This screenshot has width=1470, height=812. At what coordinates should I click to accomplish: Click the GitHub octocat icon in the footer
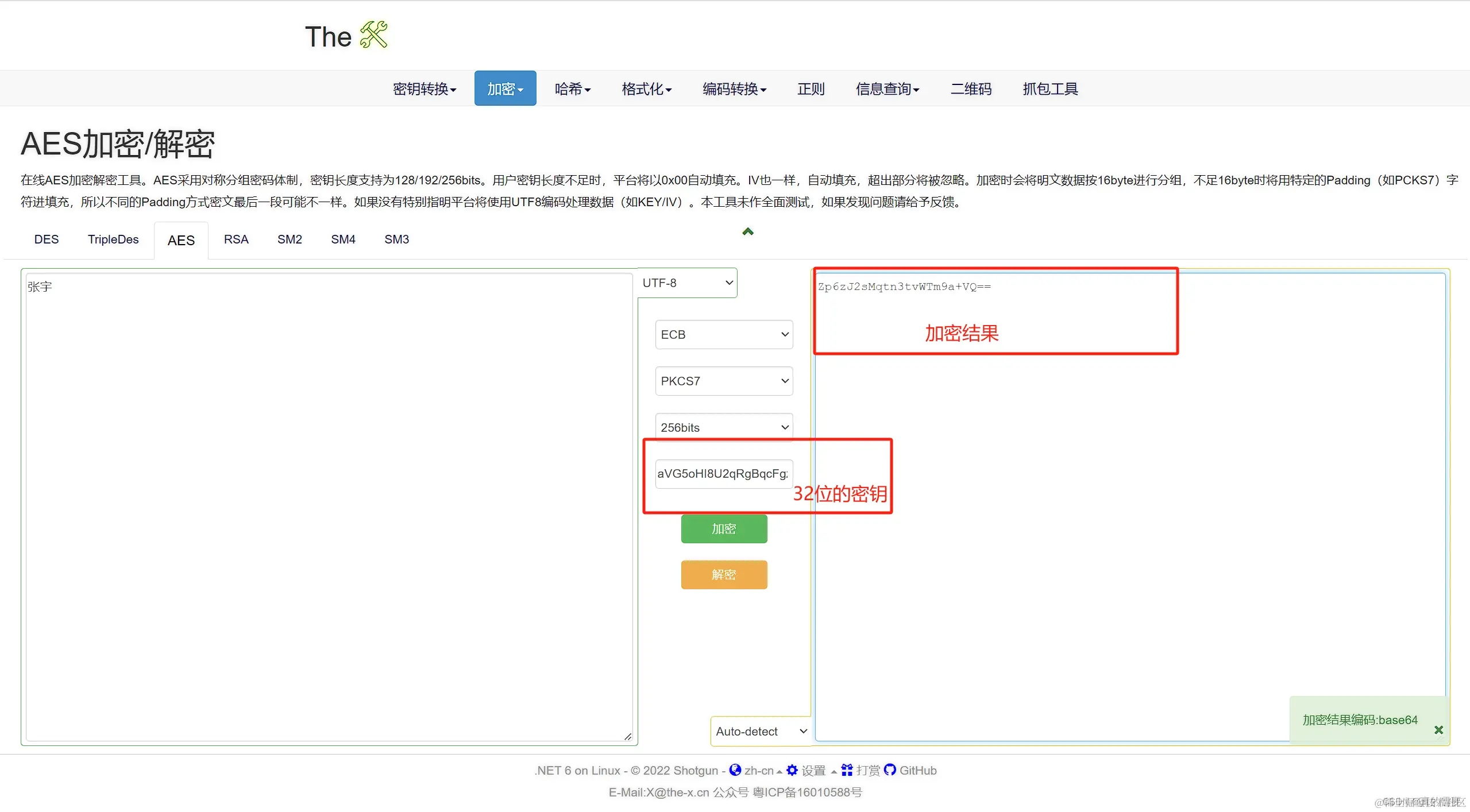click(x=890, y=770)
